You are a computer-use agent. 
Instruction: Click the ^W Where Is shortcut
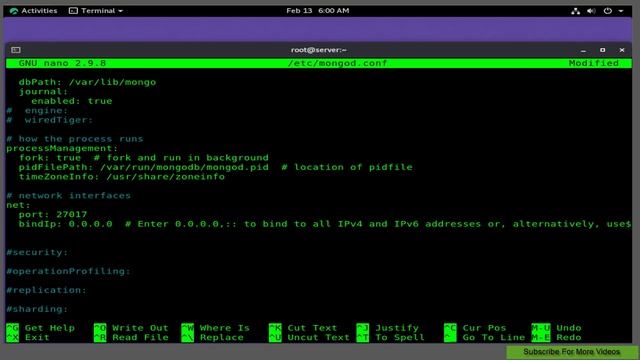(216, 328)
